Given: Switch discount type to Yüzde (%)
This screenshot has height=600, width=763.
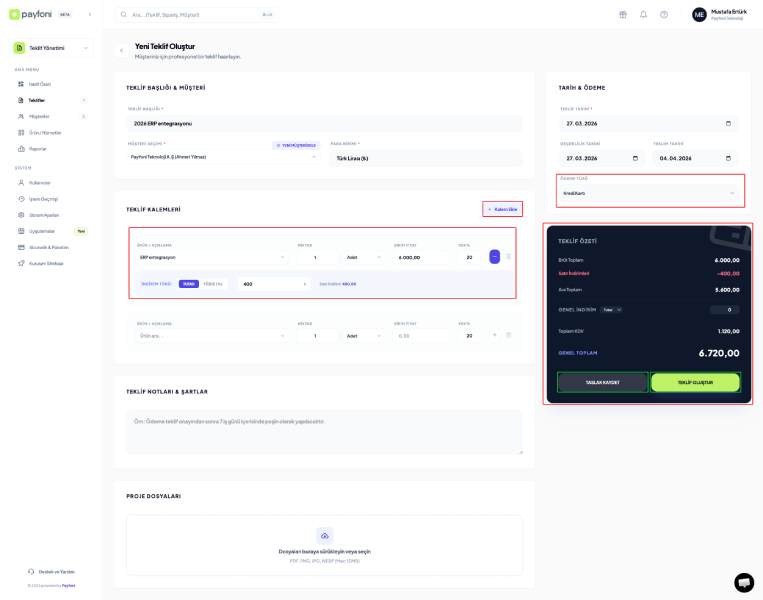Looking at the screenshot, I should click(213, 284).
